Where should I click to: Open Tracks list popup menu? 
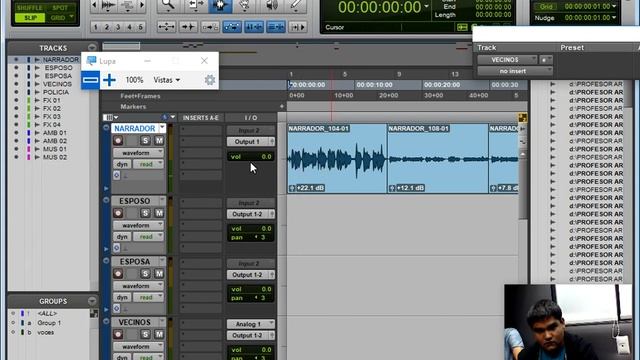(92, 48)
